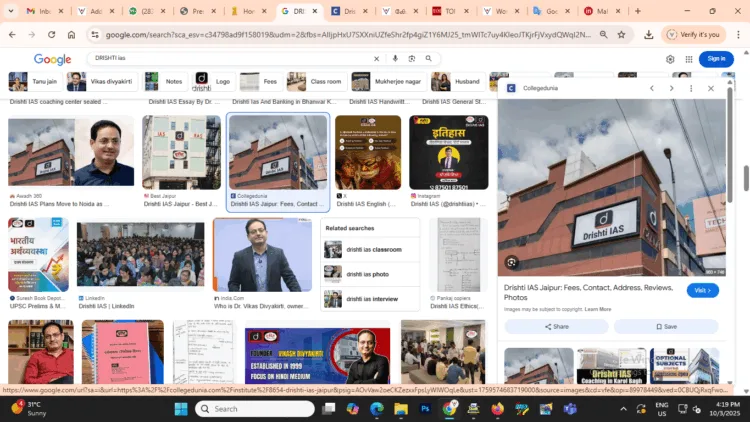750x422 pixels.
Task: Open the Drishti IAS LinkedIn classroom thumbnail
Action: [140, 254]
